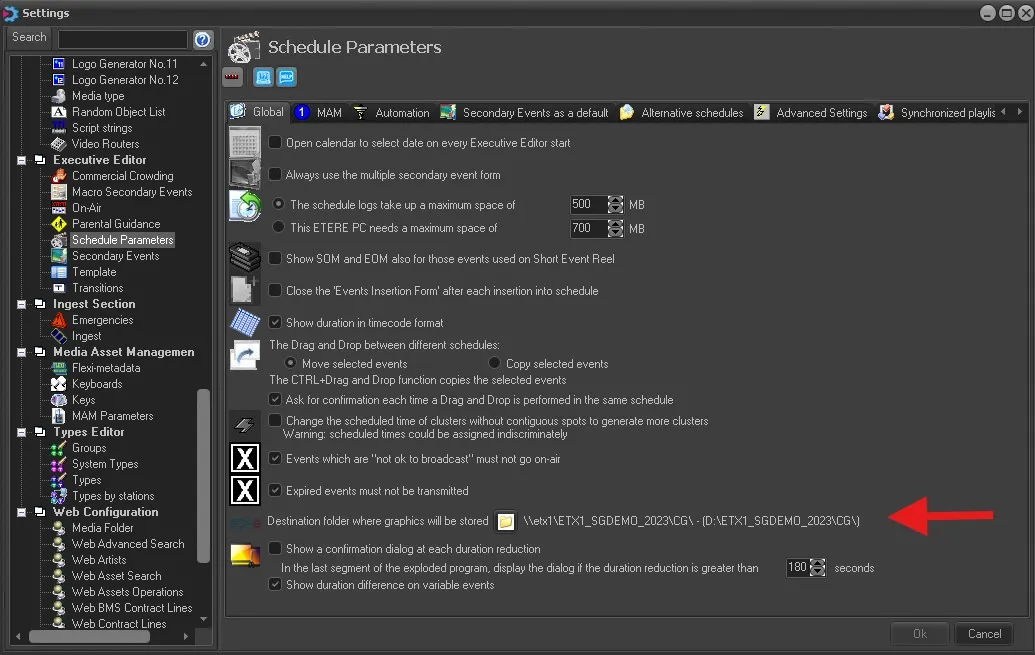The height and width of the screenshot is (655, 1035).
Task: Select 'Copy selected events' radio option
Action: (x=494, y=363)
